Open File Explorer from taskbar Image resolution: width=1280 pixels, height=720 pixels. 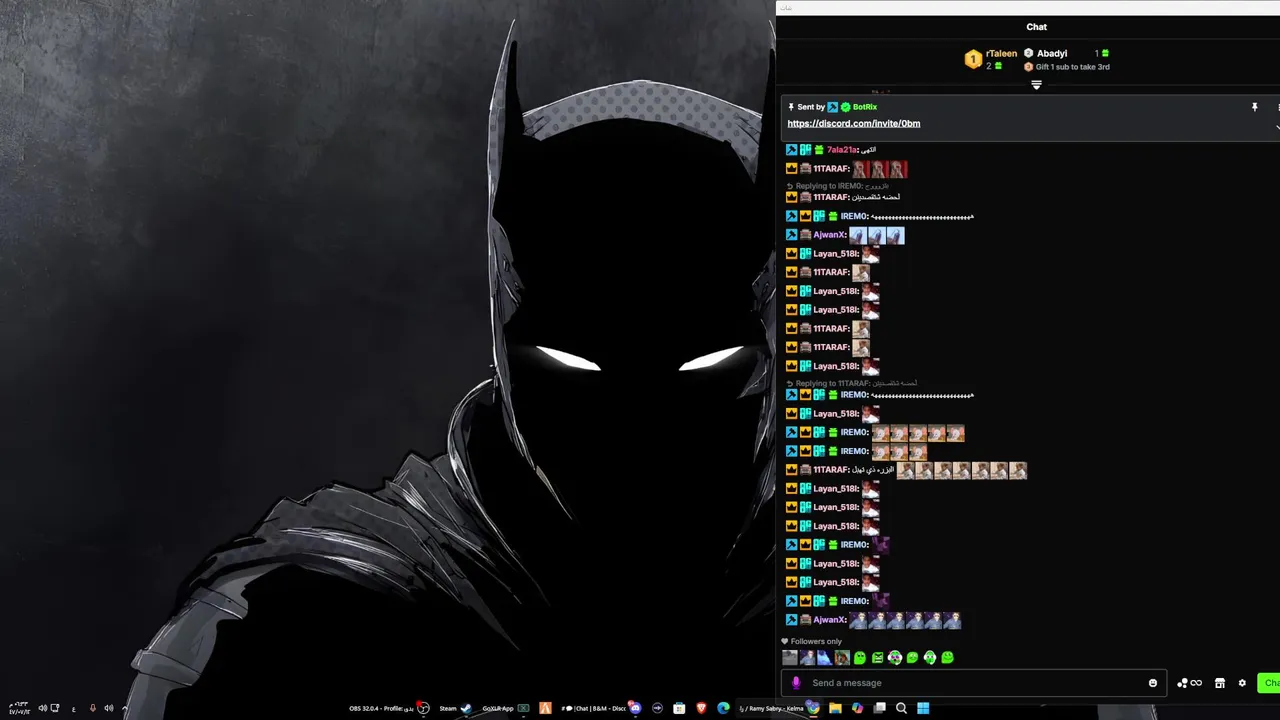[835, 708]
